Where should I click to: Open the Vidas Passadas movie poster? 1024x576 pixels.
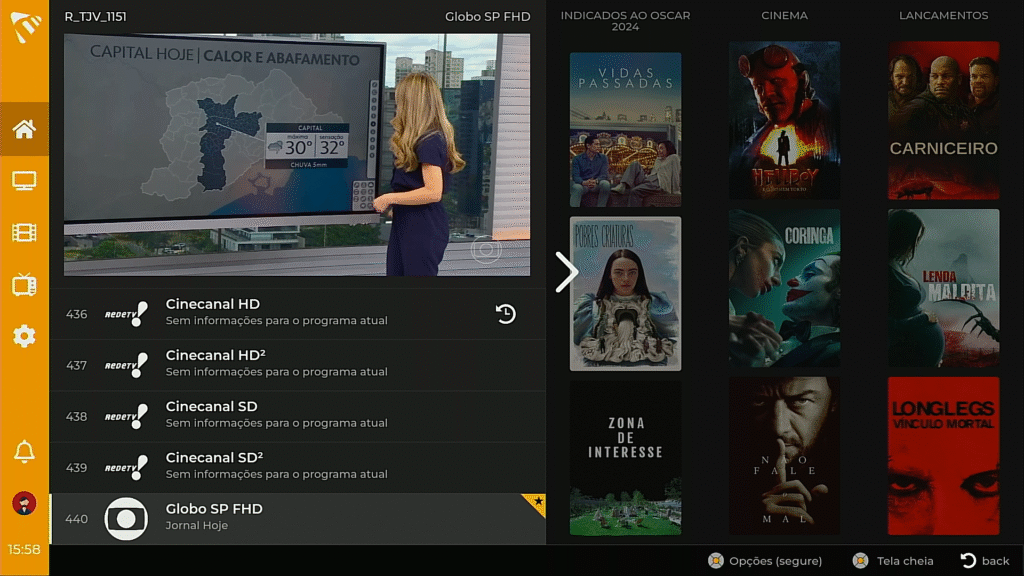click(x=625, y=129)
